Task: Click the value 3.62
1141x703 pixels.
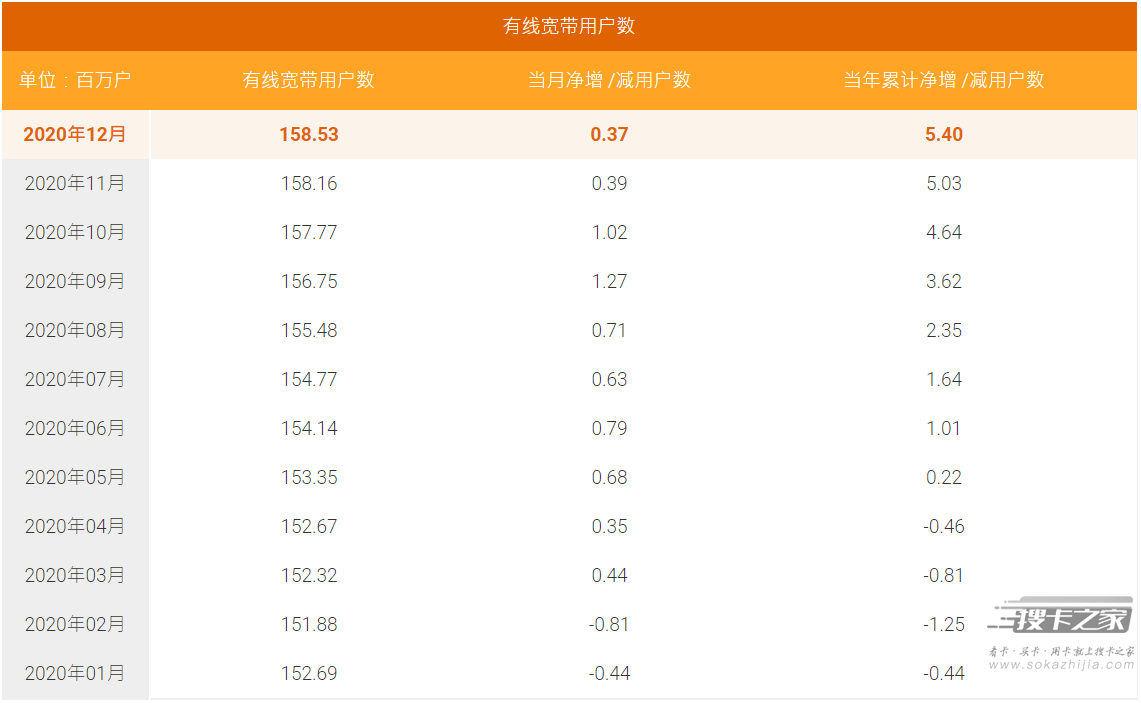Action: point(944,281)
